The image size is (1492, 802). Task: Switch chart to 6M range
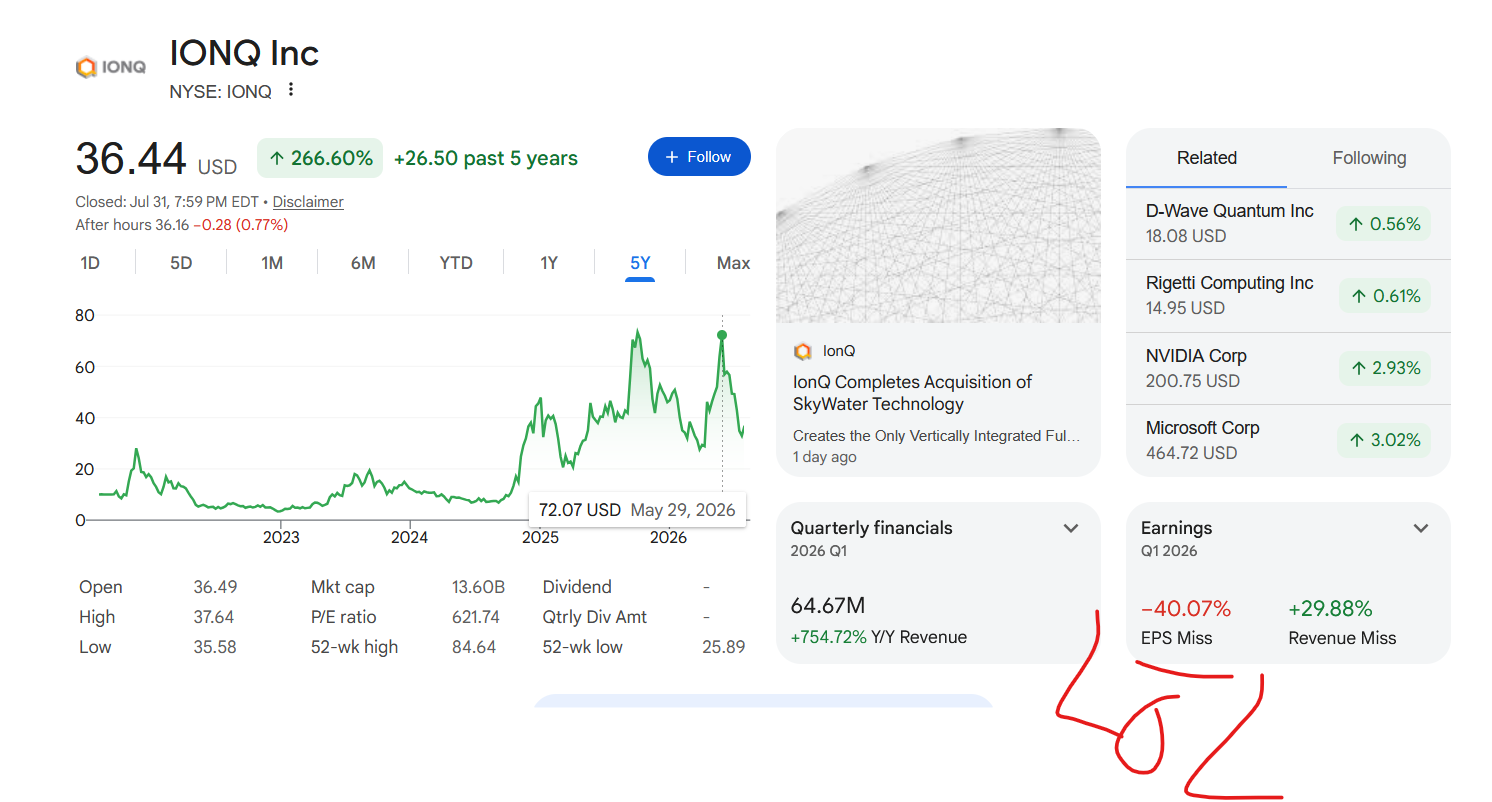(363, 263)
